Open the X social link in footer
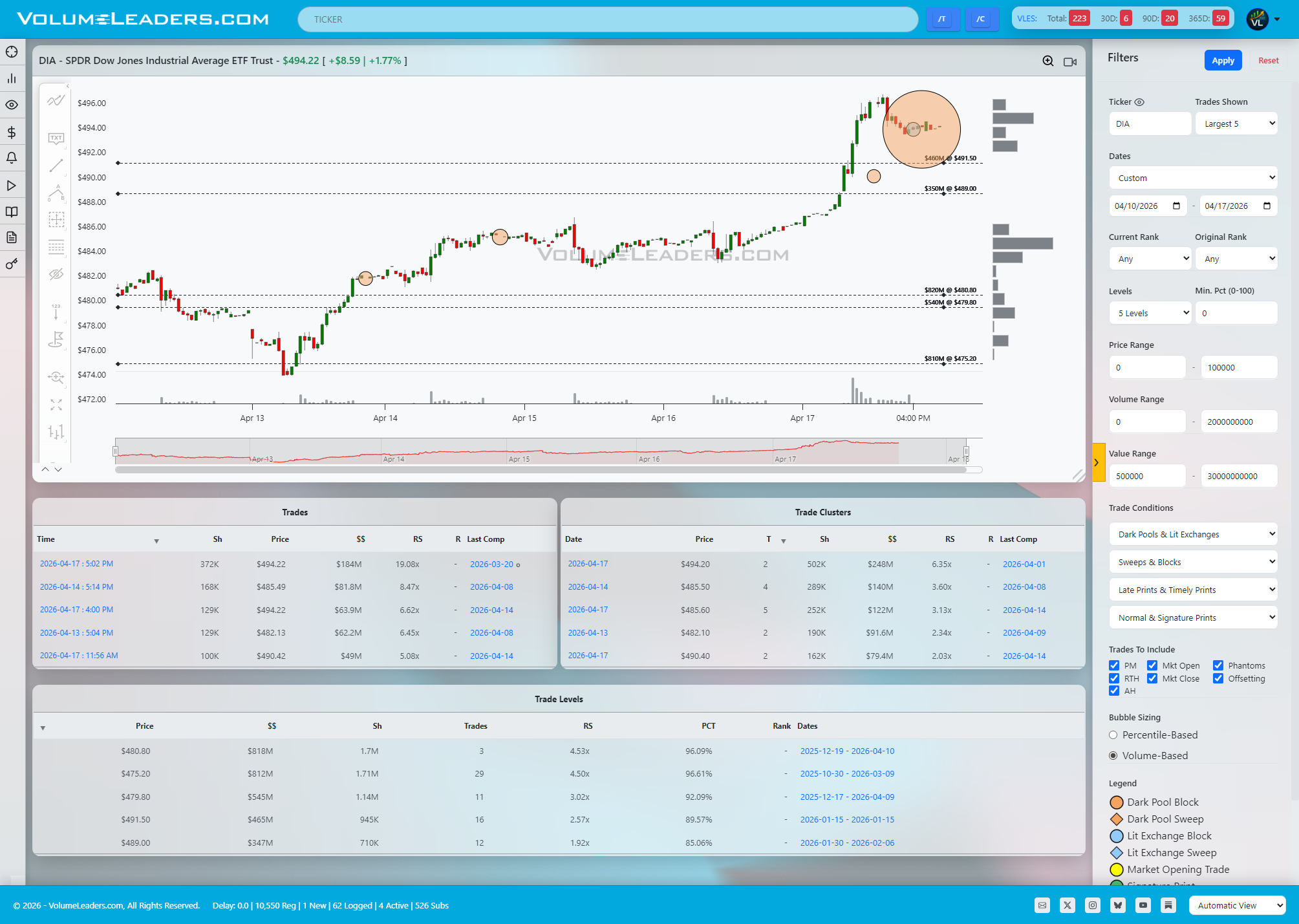The height and width of the screenshot is (924, 1299). (x=1067, y=905)
